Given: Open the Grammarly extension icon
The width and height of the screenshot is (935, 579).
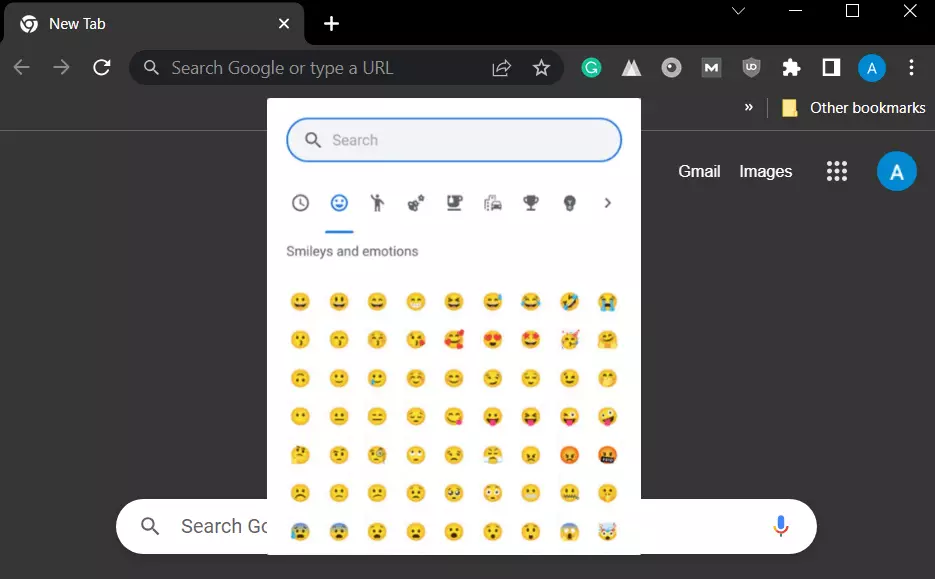Looking at the screenshot, I should pyautogui.click(x=591, y=67).
